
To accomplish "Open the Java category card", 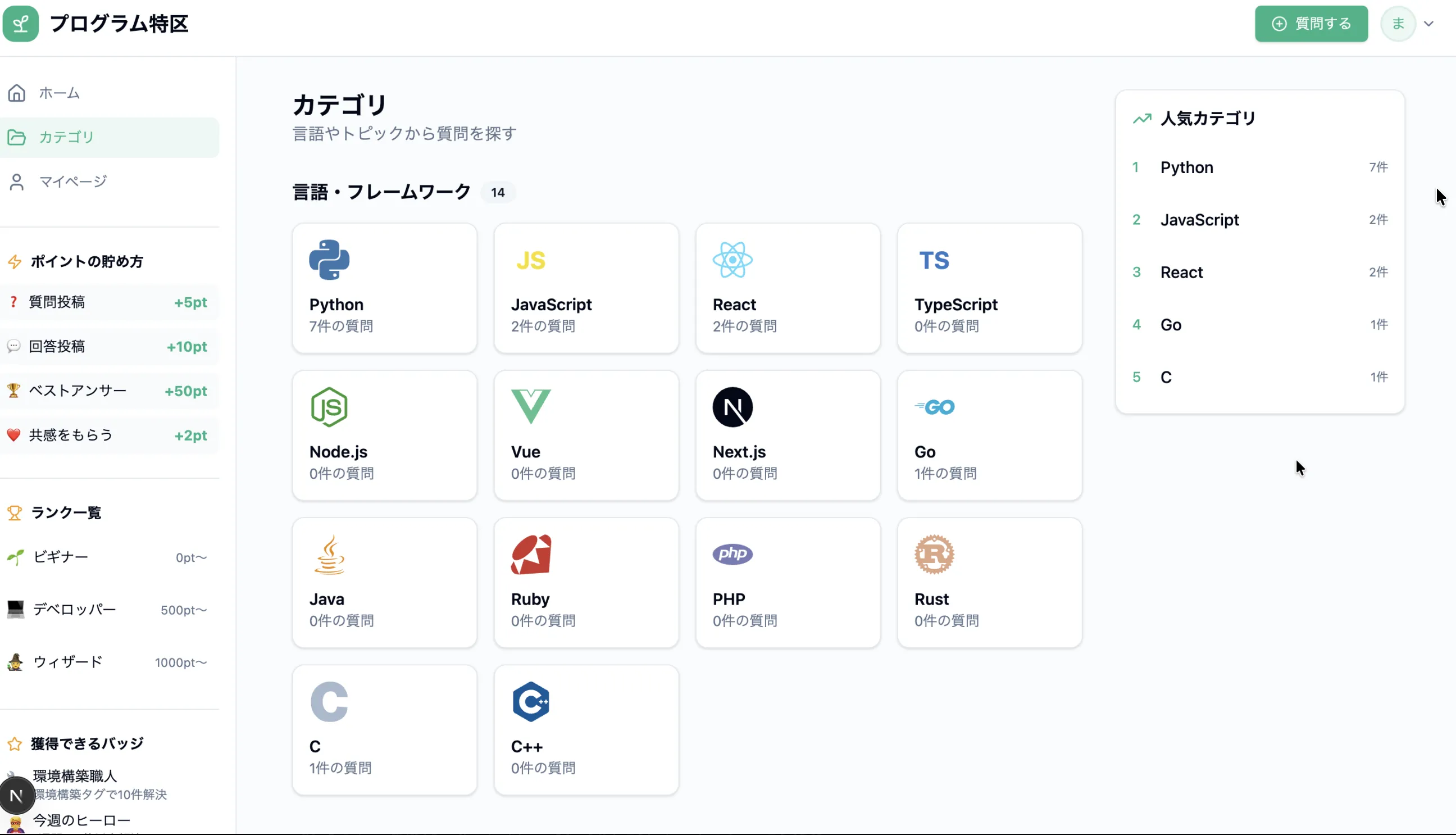I will click(x=384, y=583).
